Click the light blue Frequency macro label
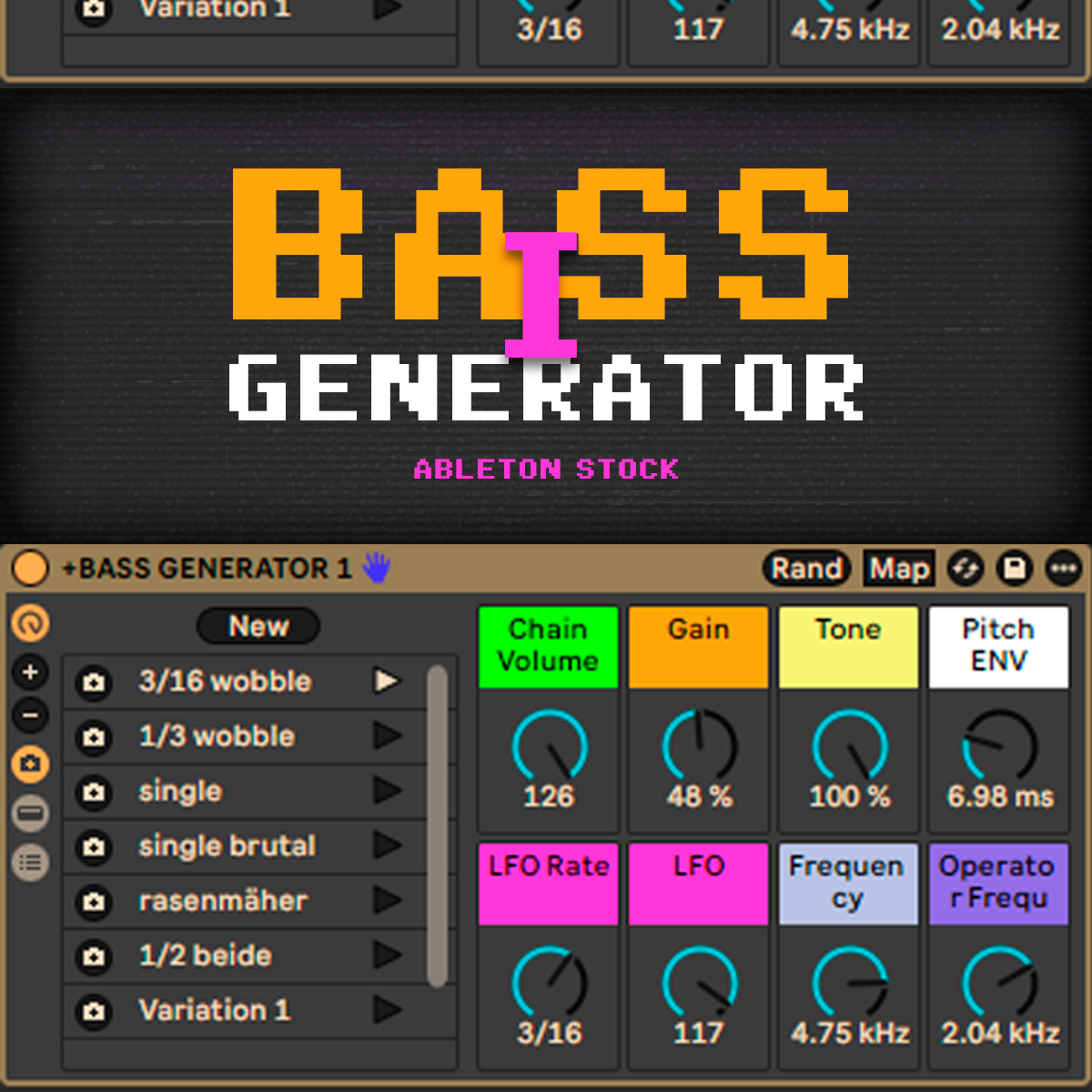Screen dimensions: 1092x1092 [x=849, y=884]
